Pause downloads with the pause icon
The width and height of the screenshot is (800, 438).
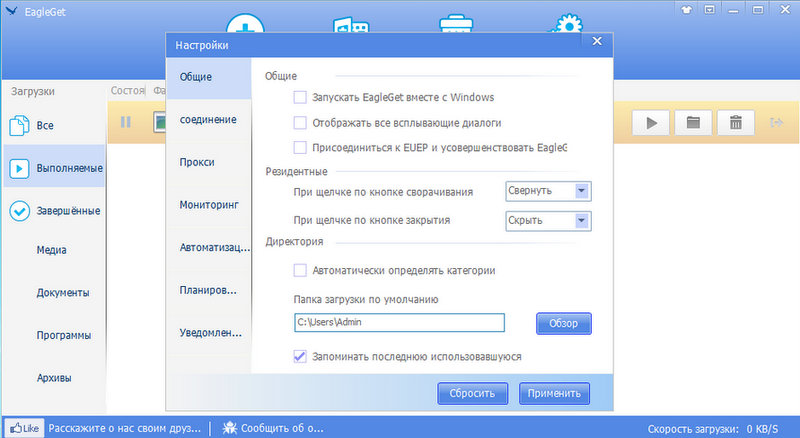(126, 122)
